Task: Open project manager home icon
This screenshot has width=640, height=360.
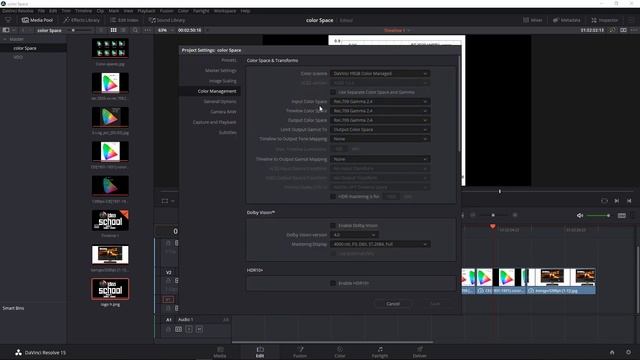Action: coord(612,352)
